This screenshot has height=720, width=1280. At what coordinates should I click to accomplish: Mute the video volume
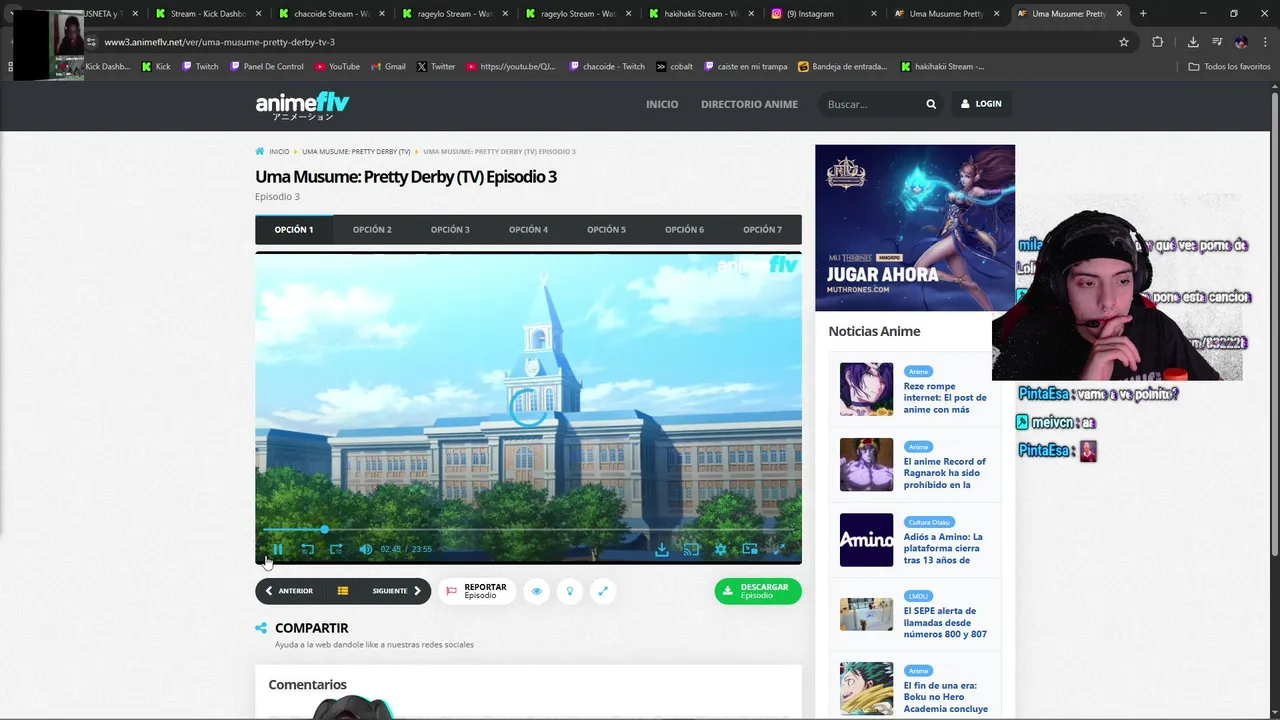(x=366, y=549)
